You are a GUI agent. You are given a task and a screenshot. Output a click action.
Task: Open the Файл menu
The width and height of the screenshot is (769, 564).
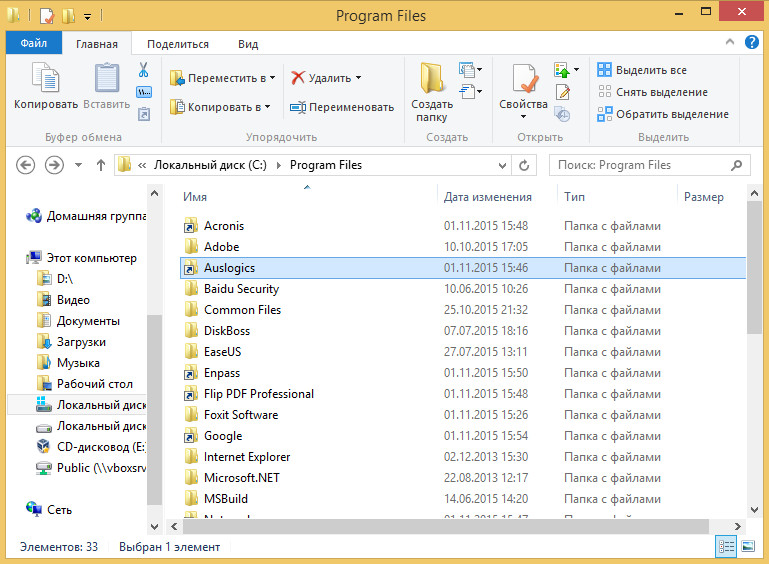34,43
